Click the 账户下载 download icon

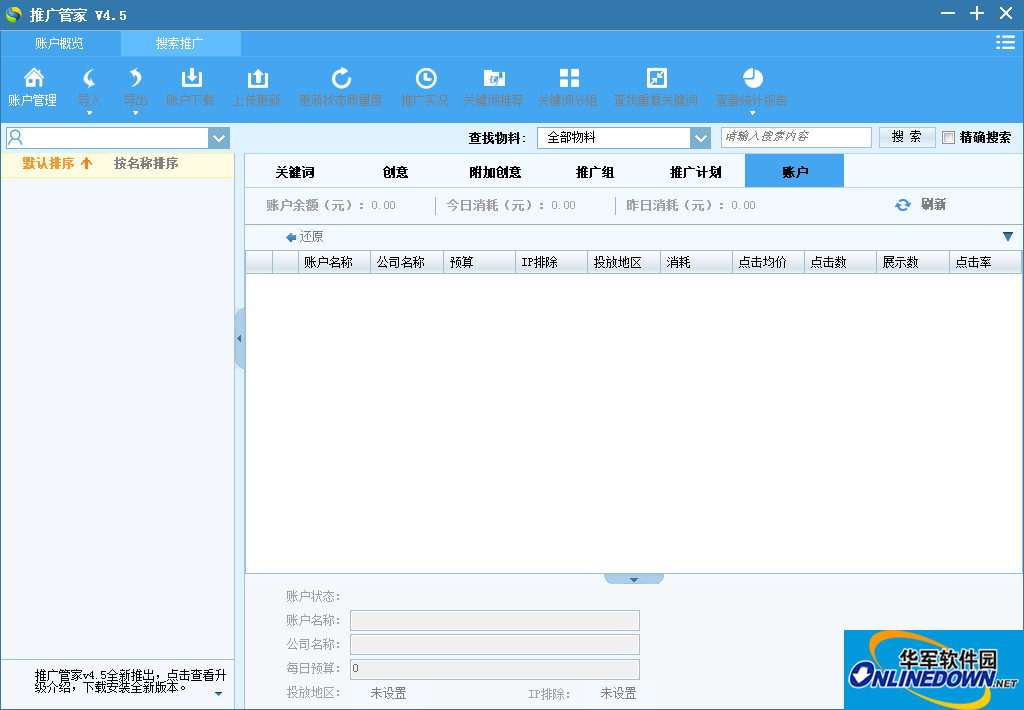point(190,78)
